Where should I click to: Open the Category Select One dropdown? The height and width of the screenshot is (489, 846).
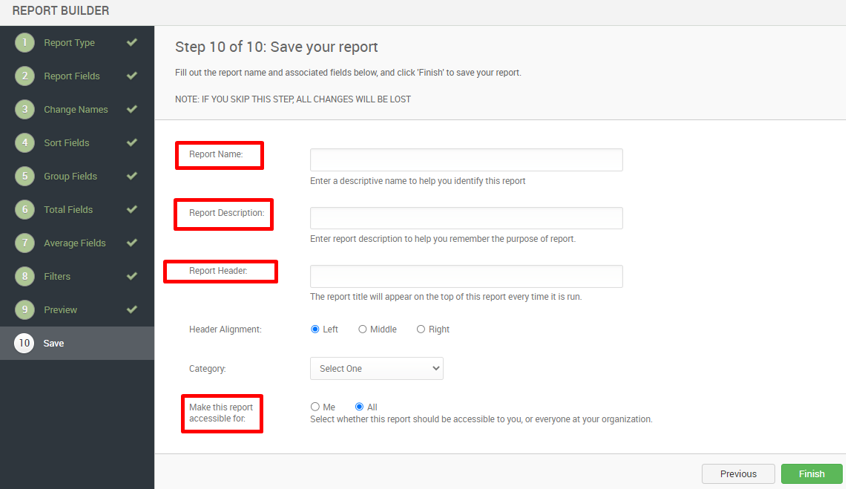point(377,369)
